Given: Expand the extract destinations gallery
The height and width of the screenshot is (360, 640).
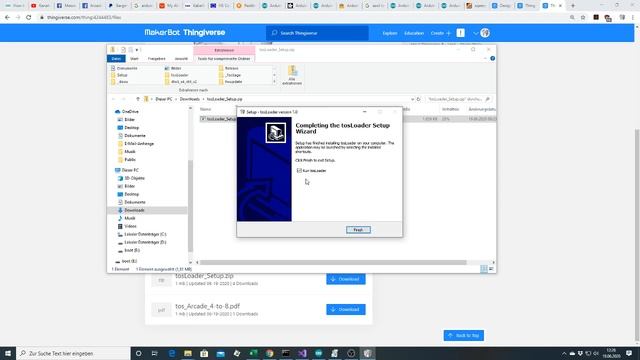Looking at the screenshot, I should pyautogui.click(x=274, y=82).
